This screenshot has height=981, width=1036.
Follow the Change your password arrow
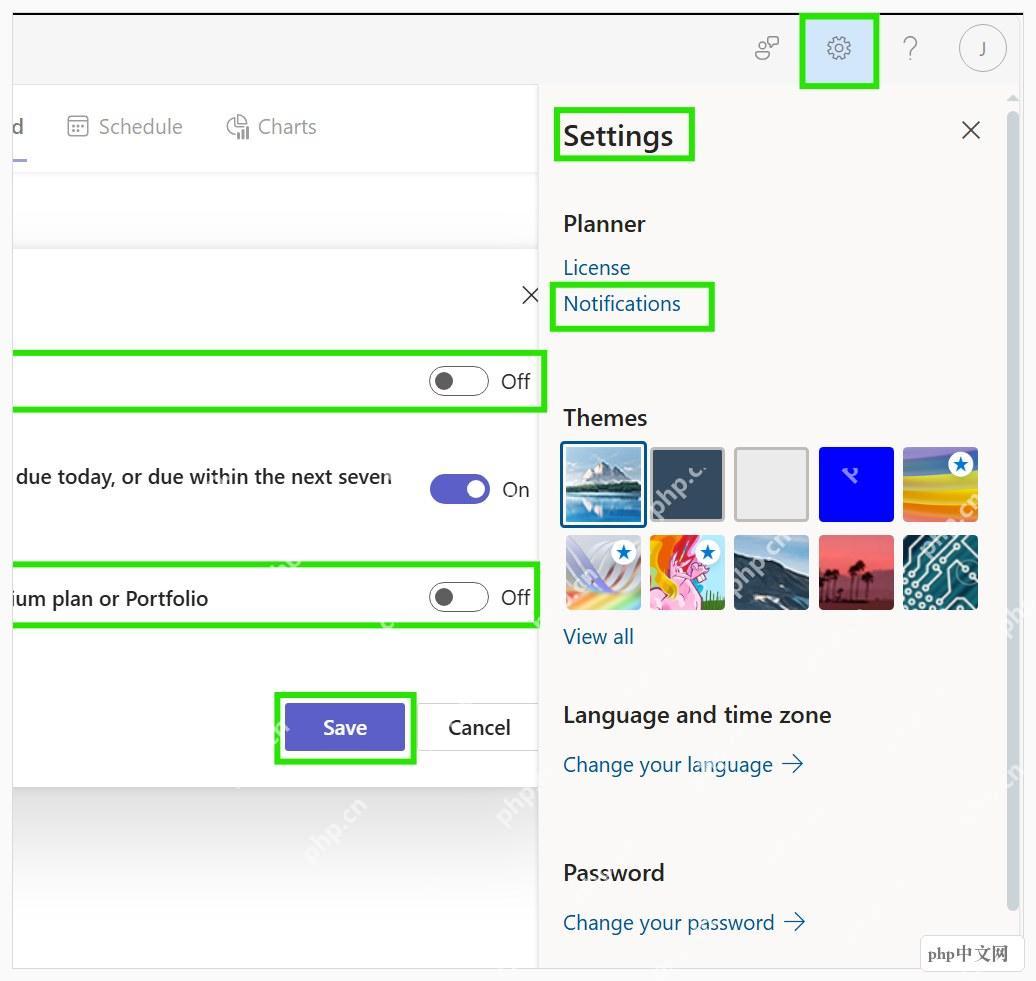tap(794, 922)
